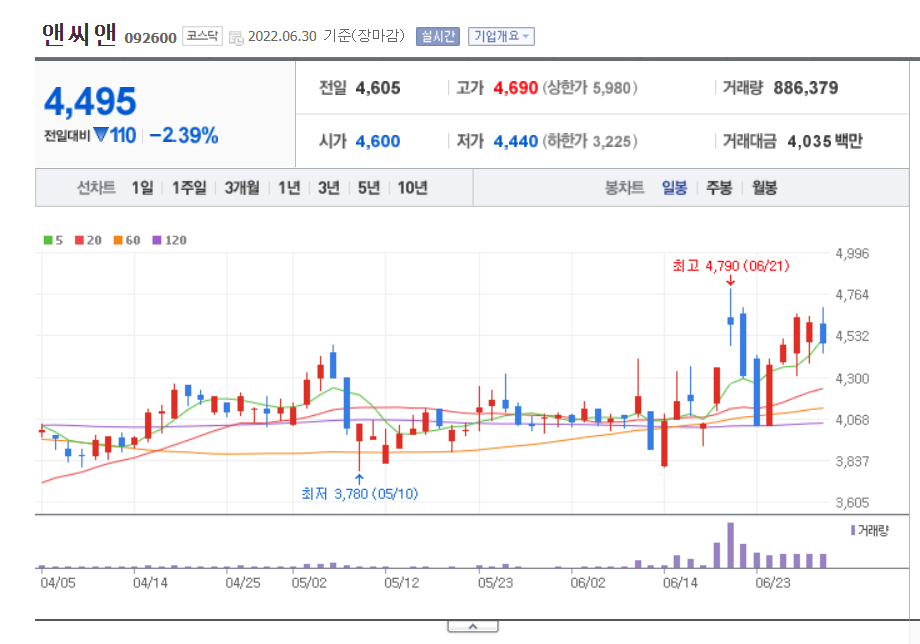
Task: Click the down-triangle 110 change indicator
Action: pos(115,135)
